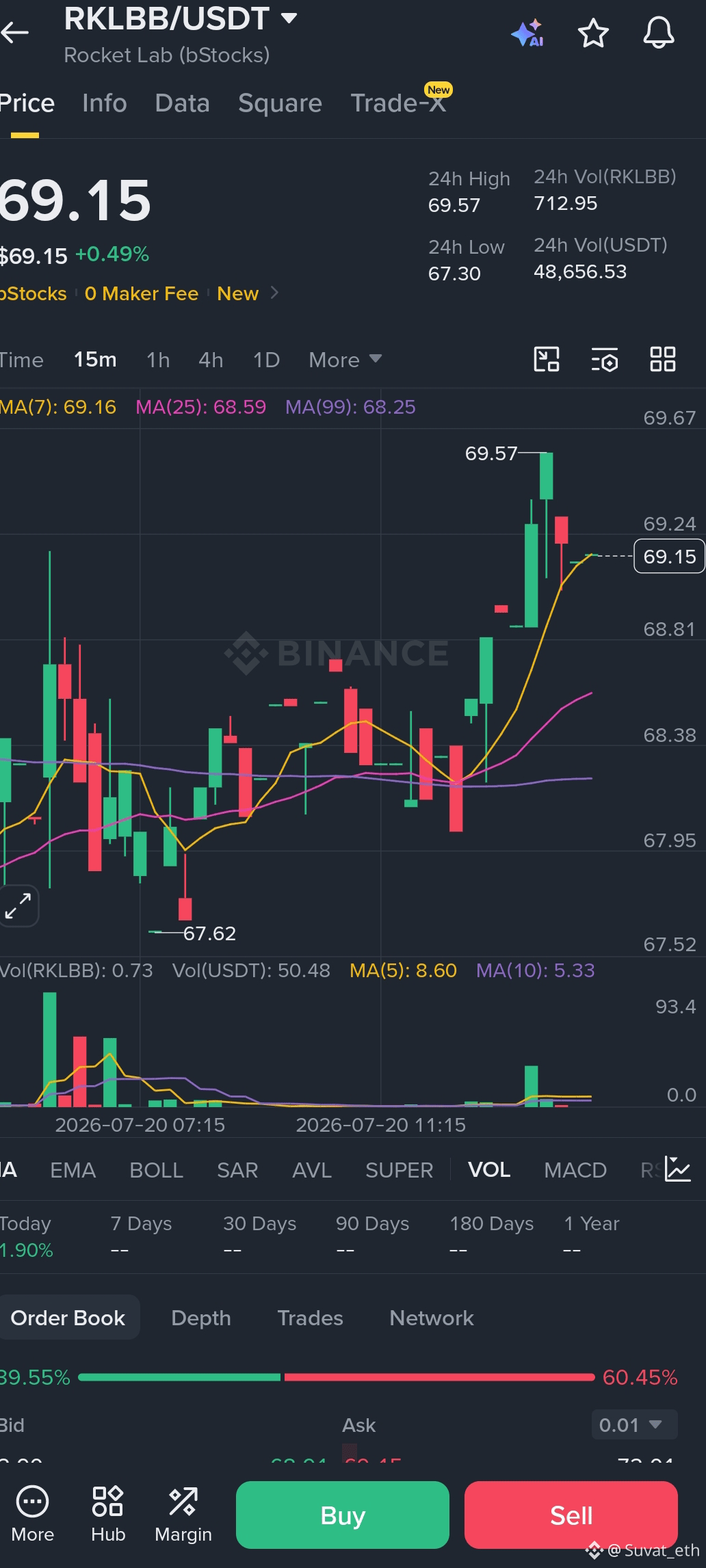Open chart indicator settings icon

click(x=605, y=360)
